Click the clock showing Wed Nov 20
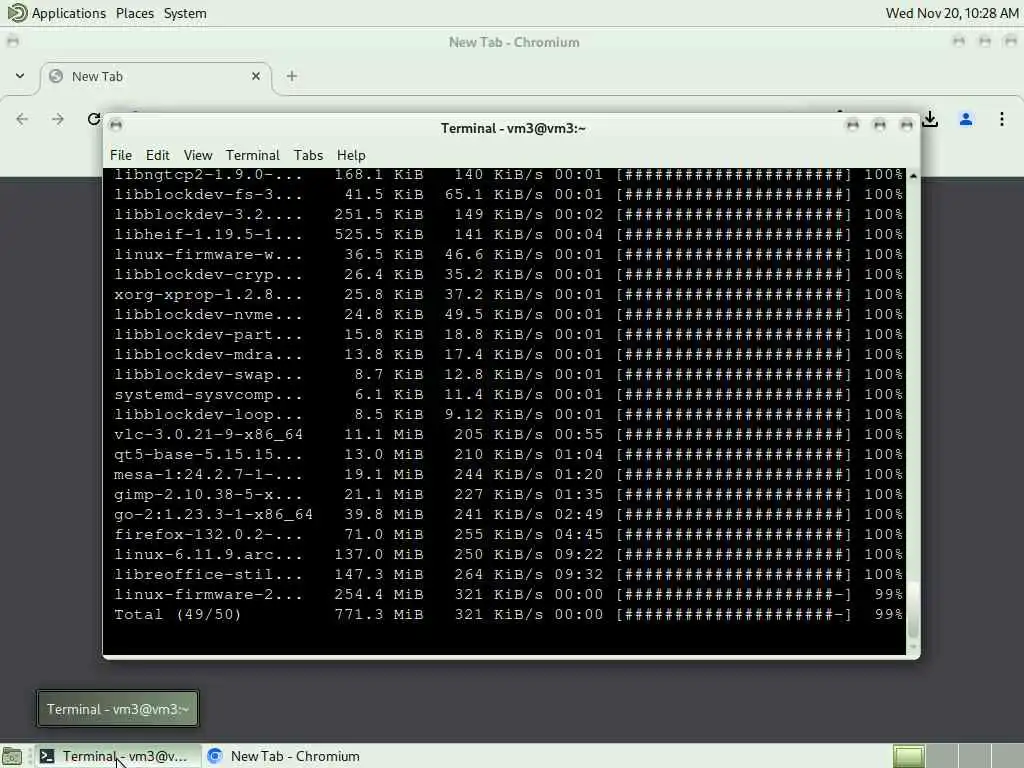This screenshot has height=768, width=1024. click(x=952, y=13)
